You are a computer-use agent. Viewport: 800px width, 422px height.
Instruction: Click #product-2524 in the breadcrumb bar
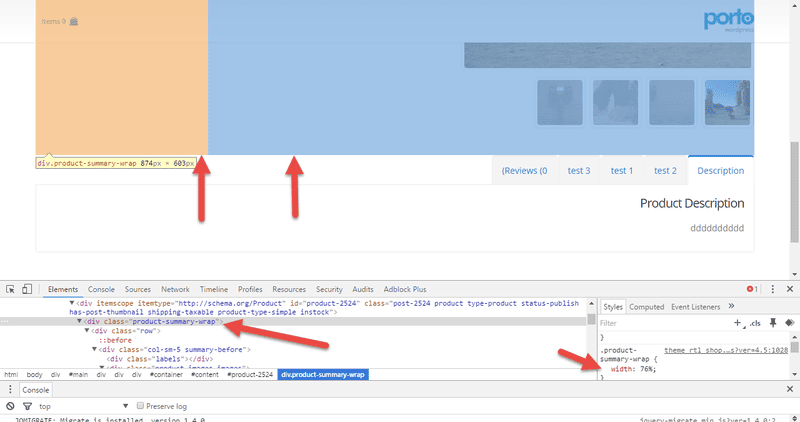(250, 375)
